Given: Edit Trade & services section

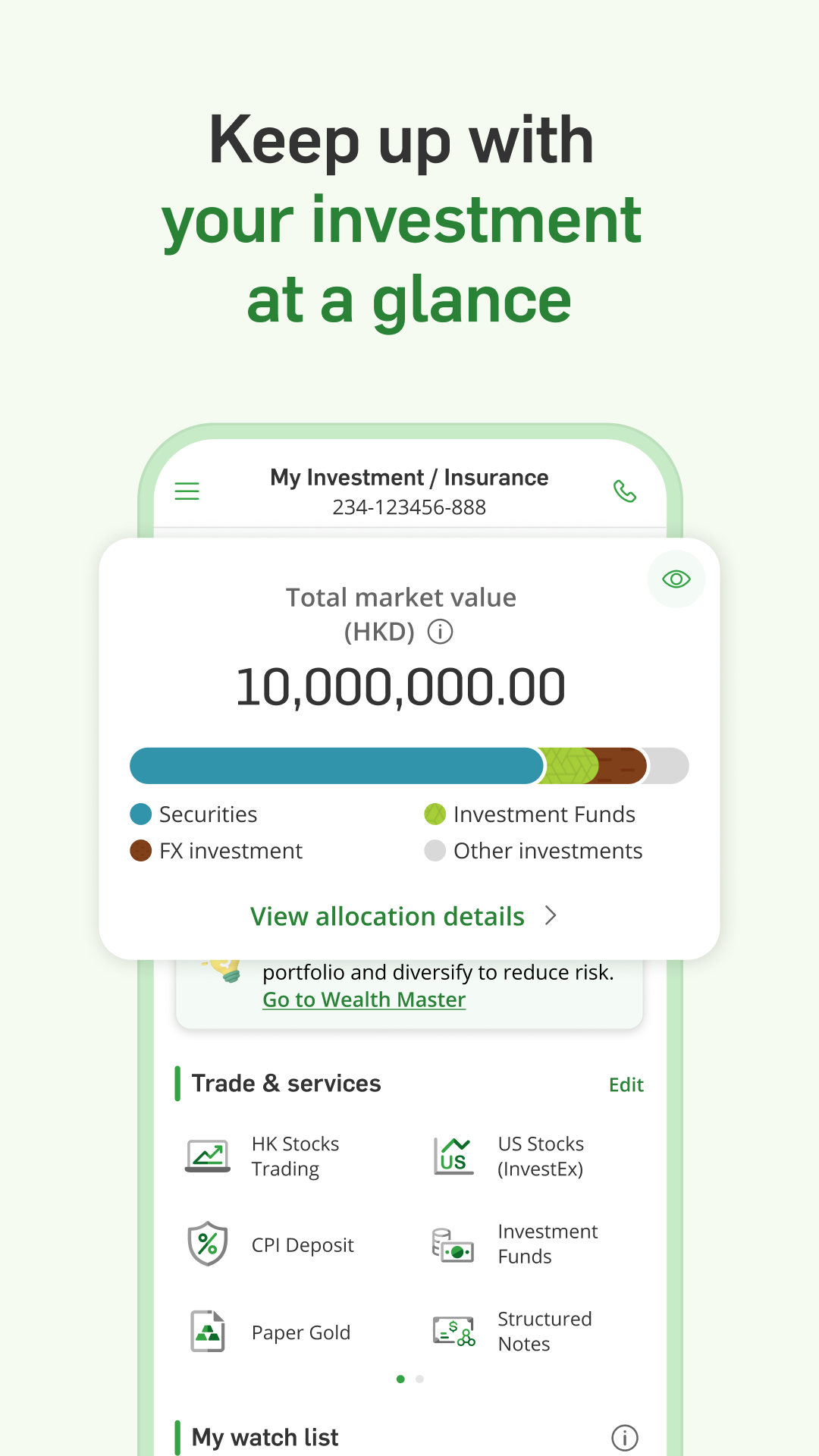Looking at the screenshot, I should coord(626,1085).
